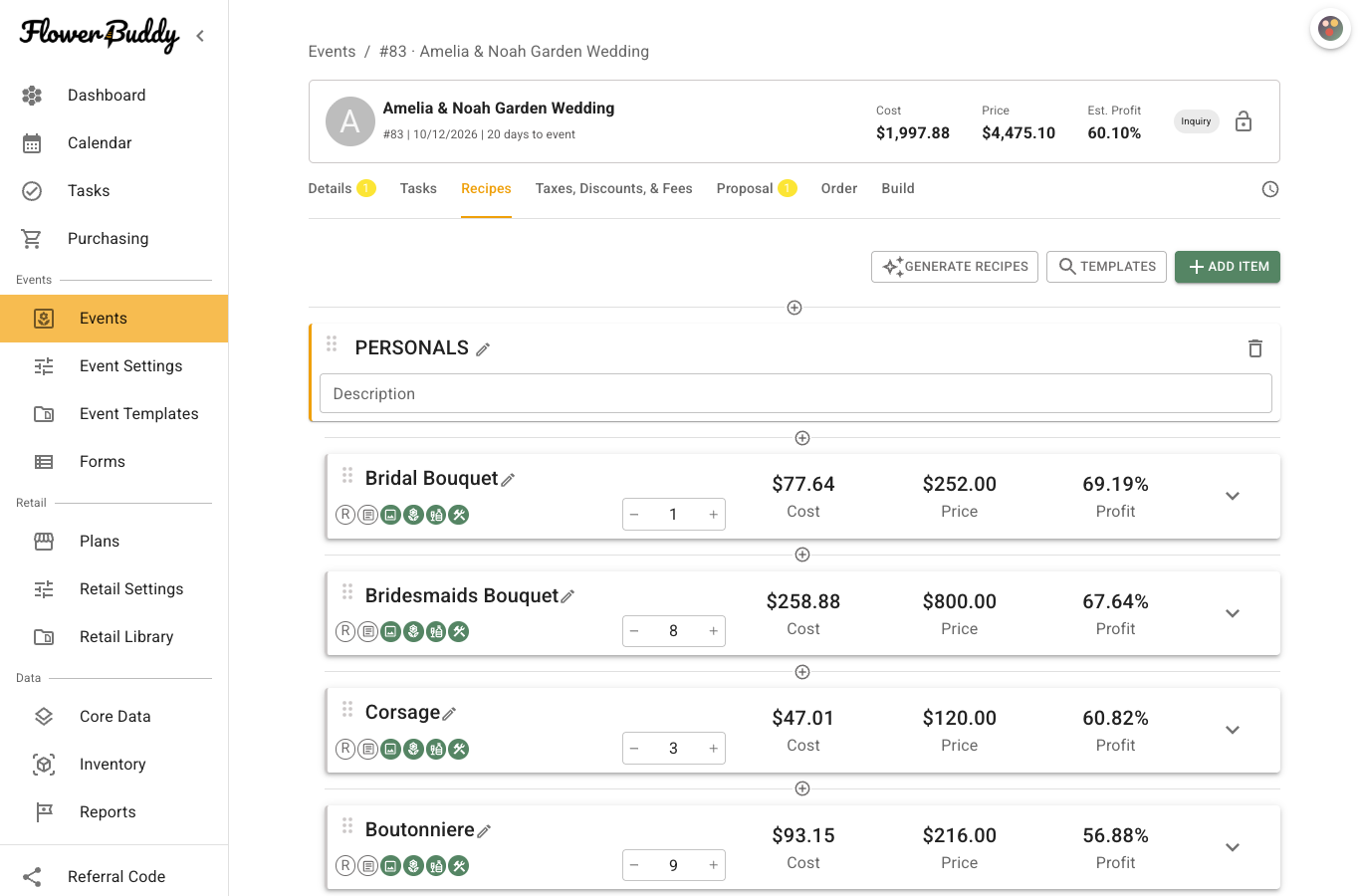
Task: Click the R badge on Bridal Bouquet
Action: (345, 515)
